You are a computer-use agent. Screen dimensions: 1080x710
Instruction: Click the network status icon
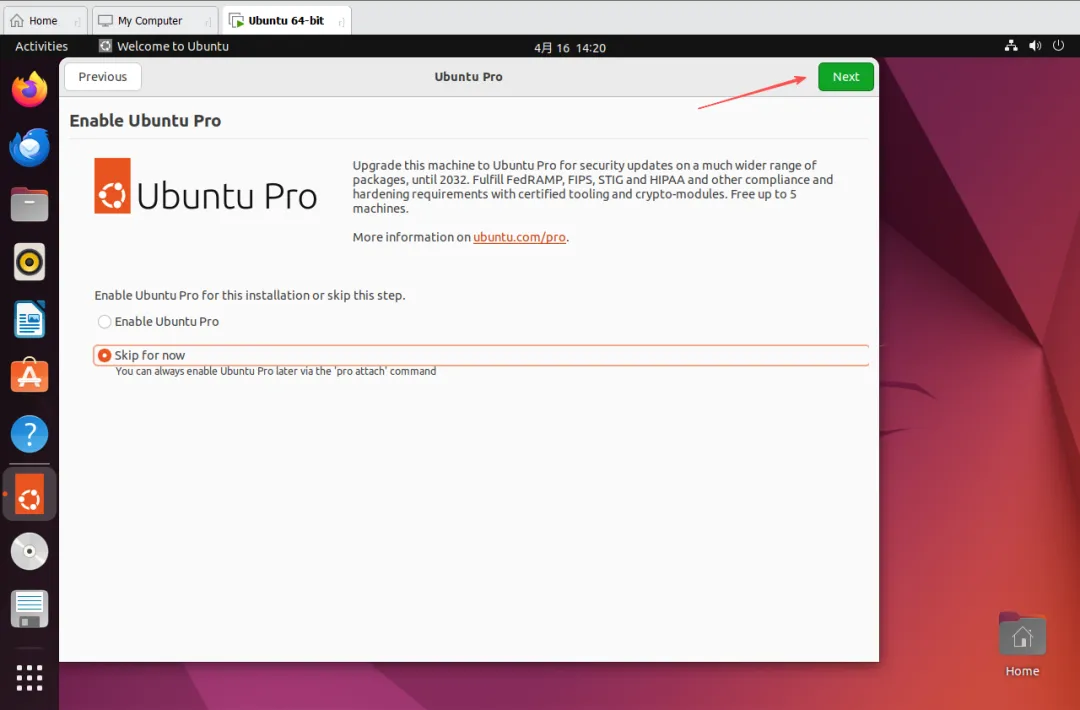(1011, 45)
